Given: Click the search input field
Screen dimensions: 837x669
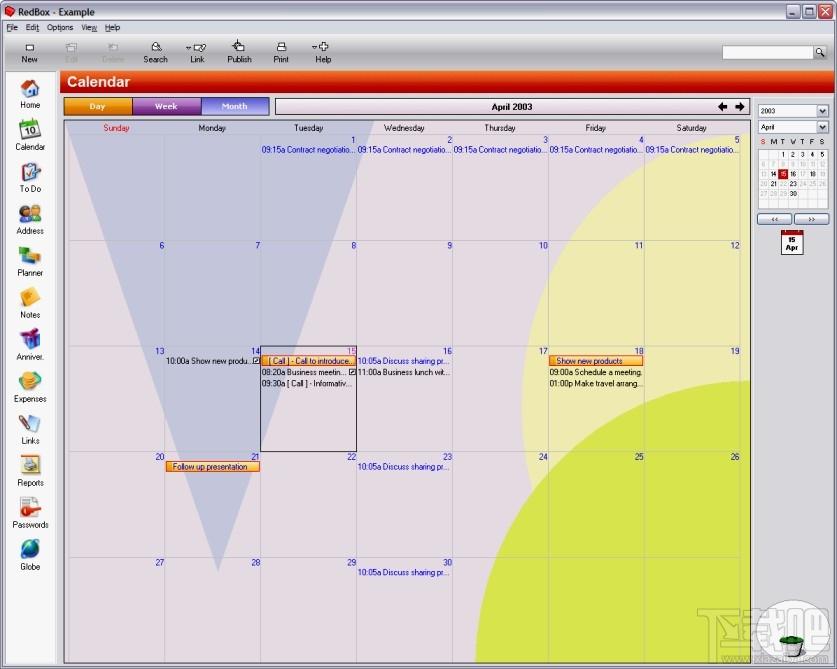Looking at the screenshot, I should (x=767, y=52).
